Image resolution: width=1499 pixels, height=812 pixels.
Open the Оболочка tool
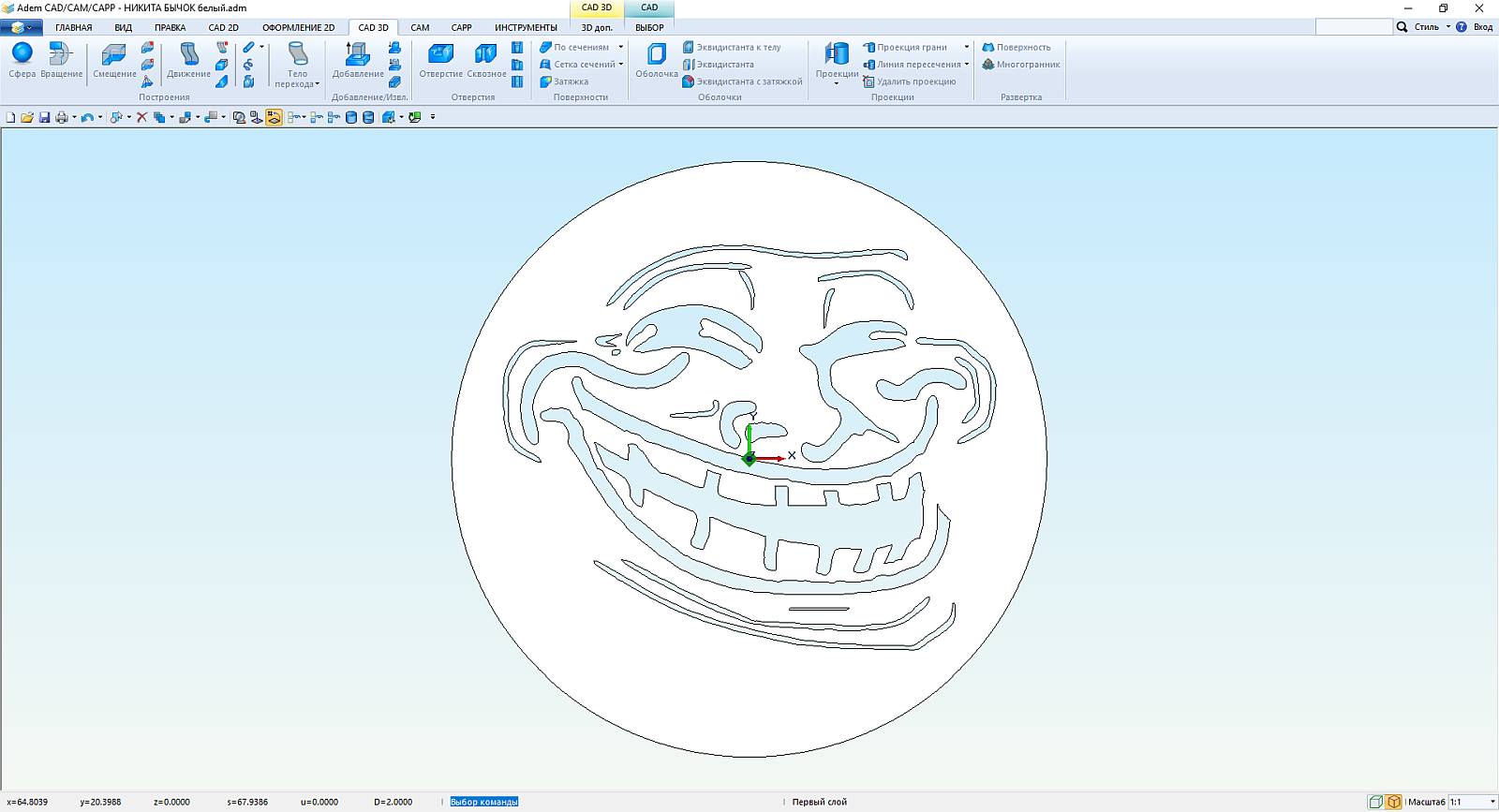tap(656, 60)
